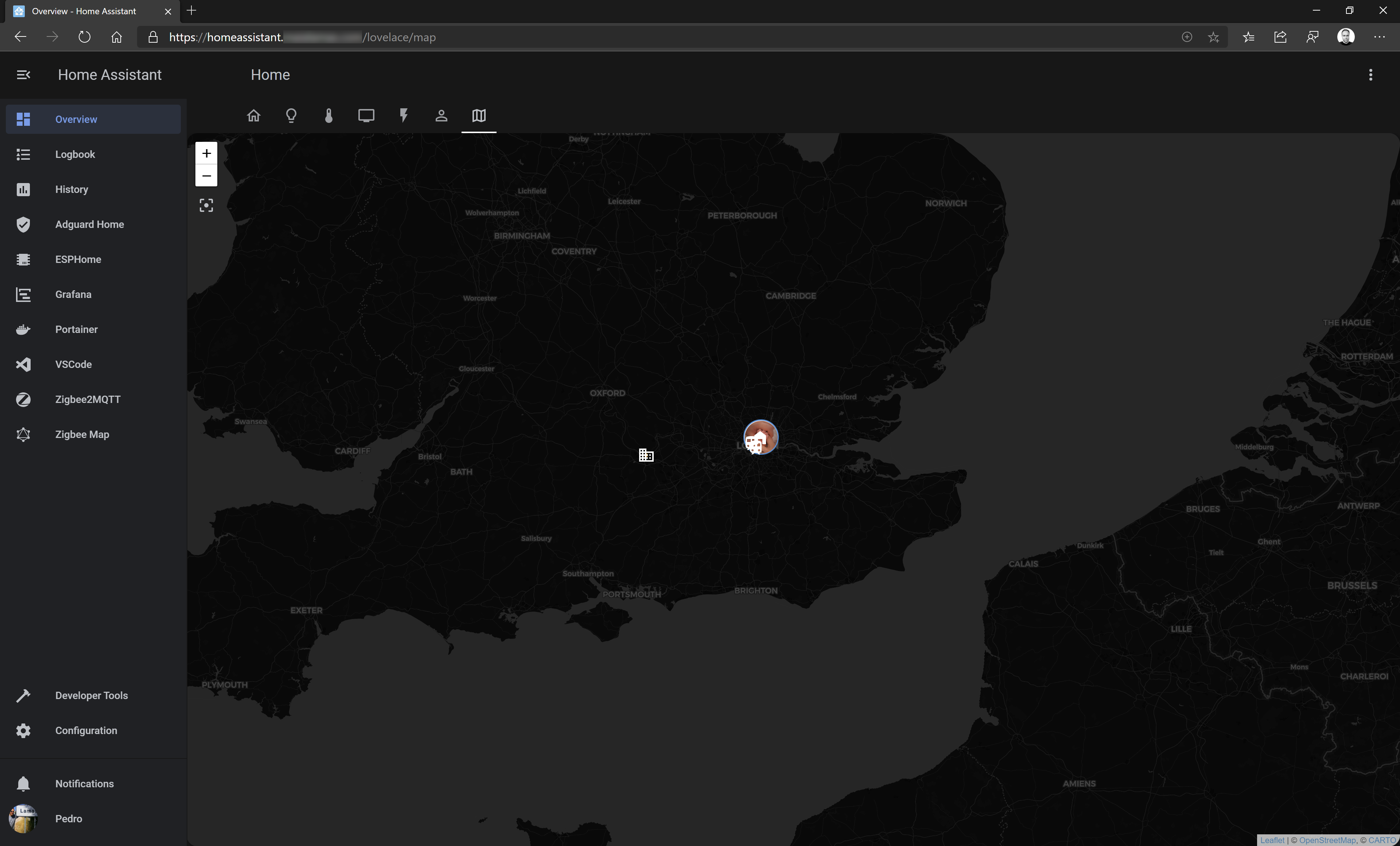The image size is (1400, 846).
Task: Open the Grafana sidebar item
Action: [73, 294]
